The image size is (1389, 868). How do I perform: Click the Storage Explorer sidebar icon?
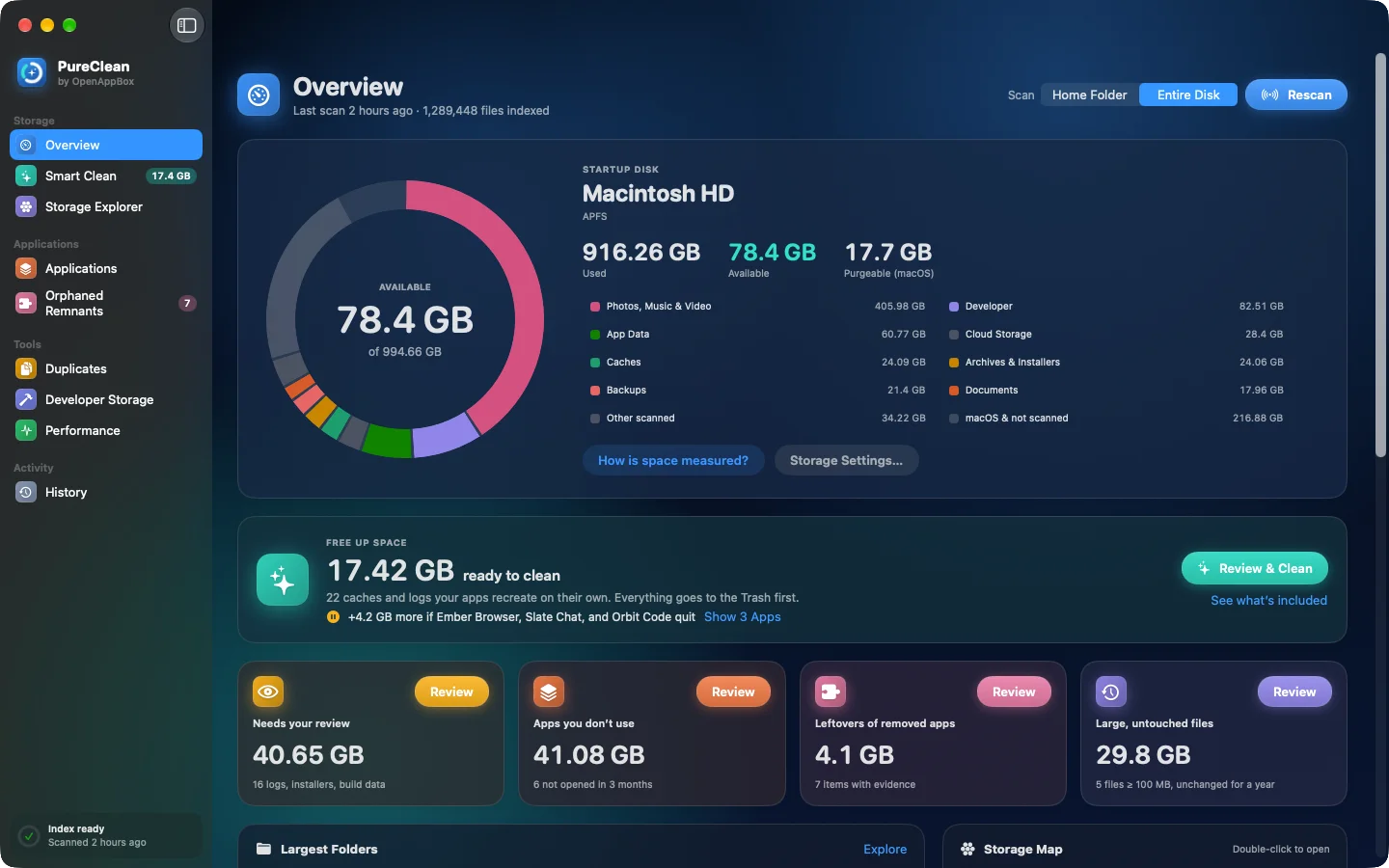[26, 206]
